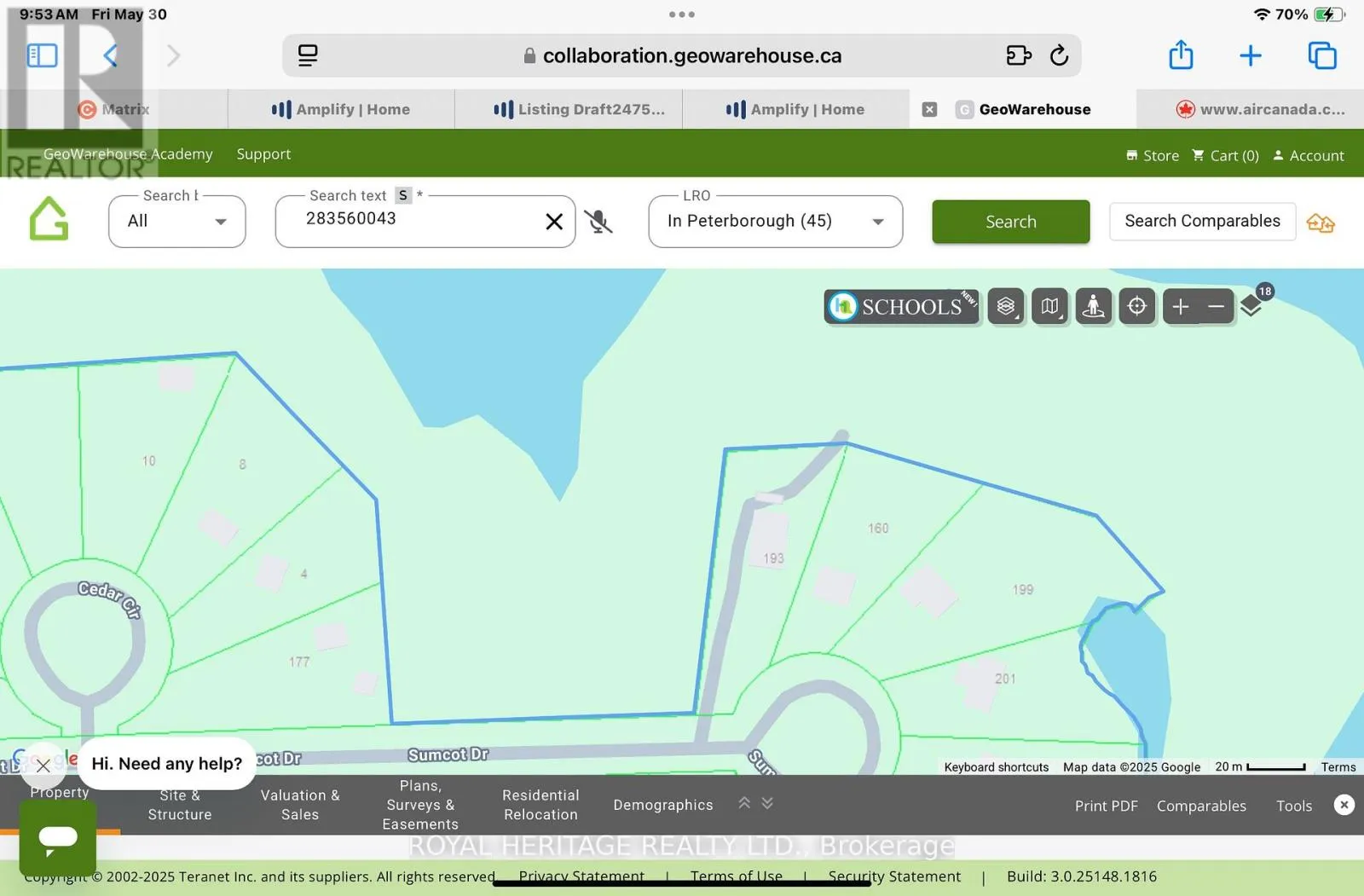1364x896 pixels.
Task: Toggle the voice search microphone
Action: pyautogui.click(x=598, y=222)
